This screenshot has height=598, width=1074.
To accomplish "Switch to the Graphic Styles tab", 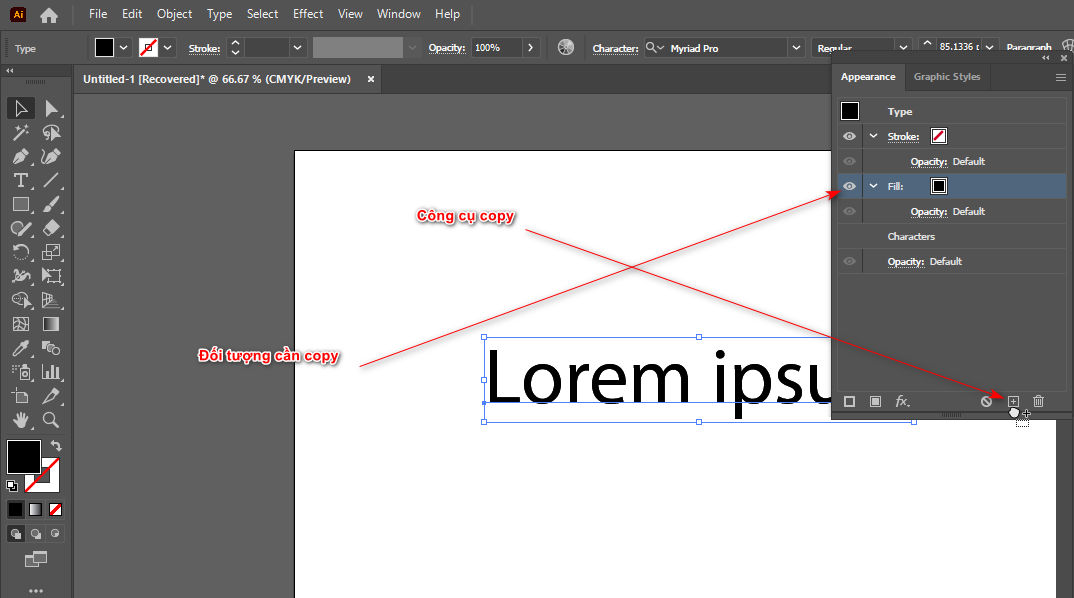I will point(946,77).
